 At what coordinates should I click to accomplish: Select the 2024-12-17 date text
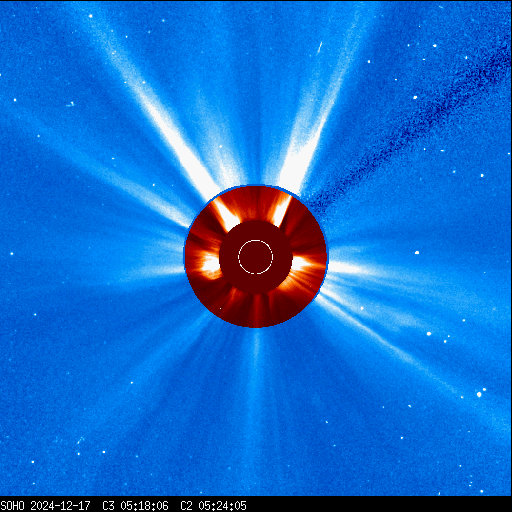coord(61,506)
